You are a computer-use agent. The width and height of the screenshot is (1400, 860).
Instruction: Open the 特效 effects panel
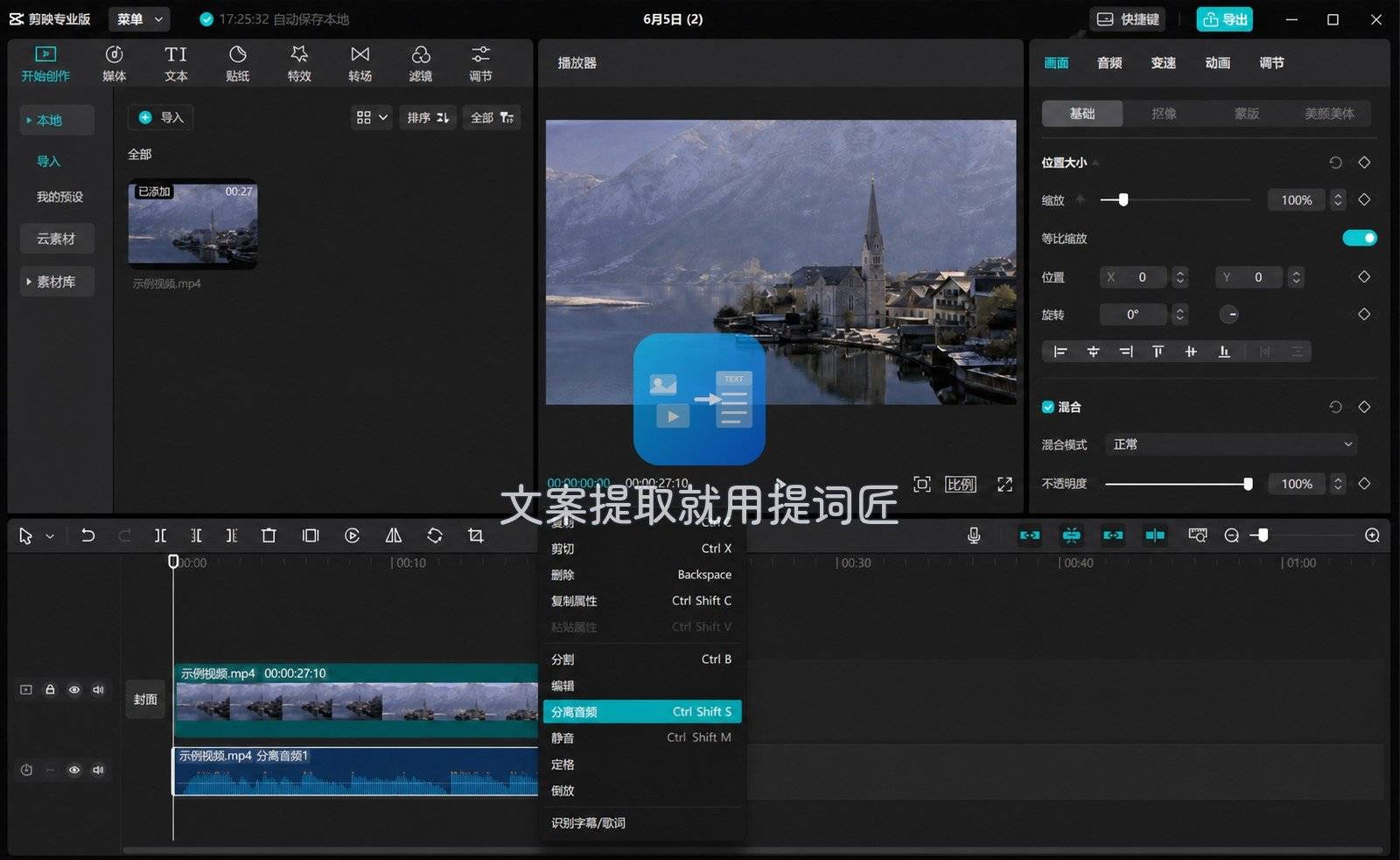tap(299, 64)
